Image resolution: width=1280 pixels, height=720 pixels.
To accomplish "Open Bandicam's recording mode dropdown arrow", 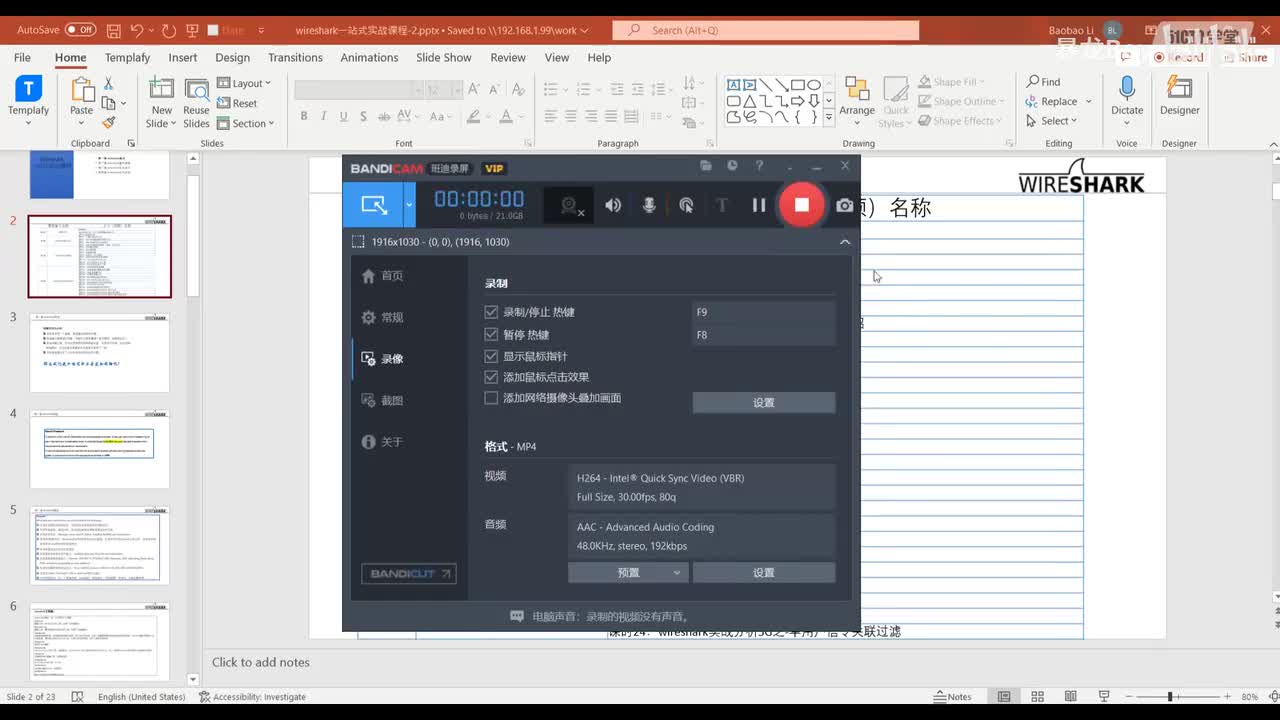I will click(409, 205).
